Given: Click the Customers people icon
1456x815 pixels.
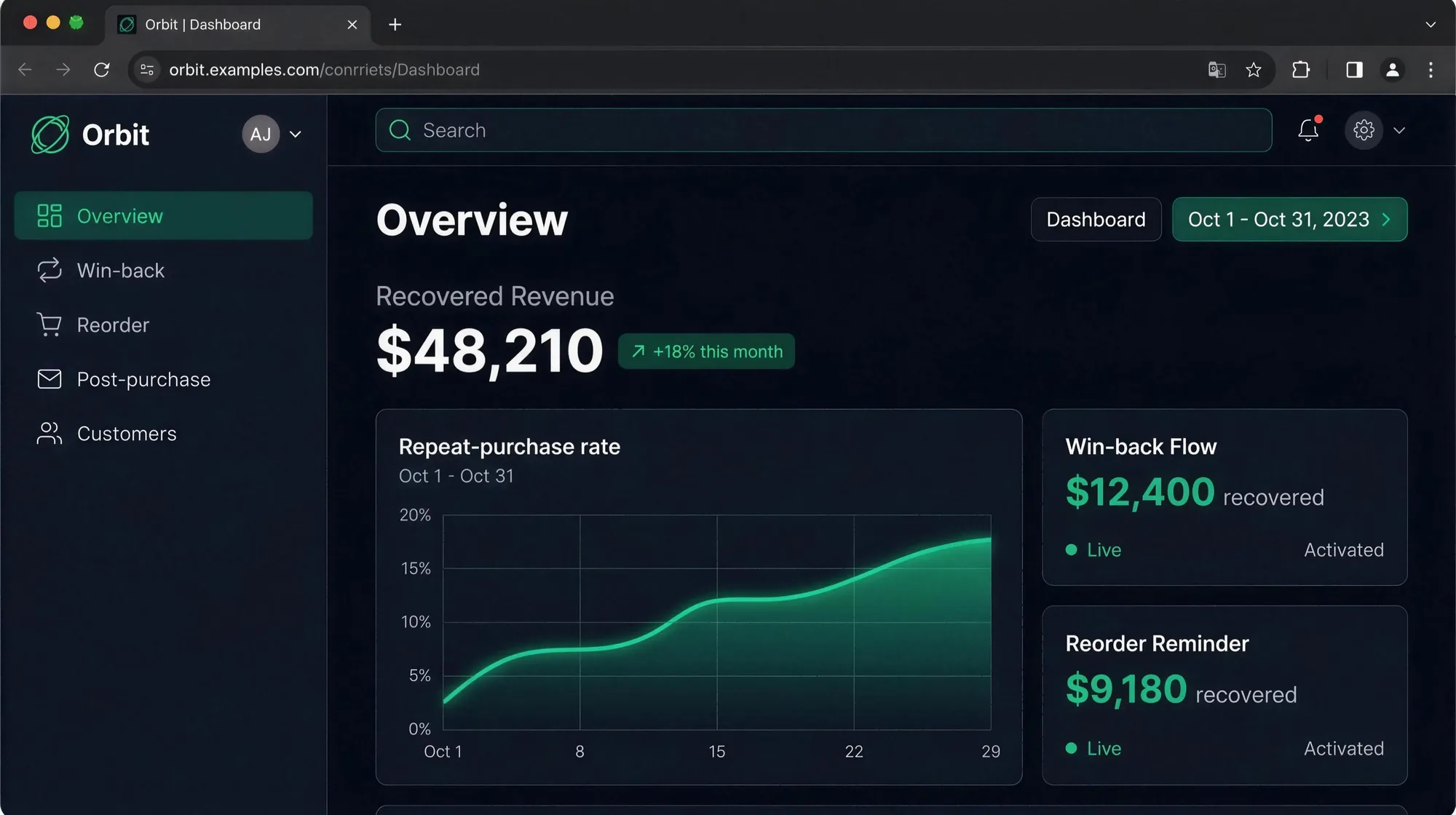Looking at the screenshot, I should (50, 434).
